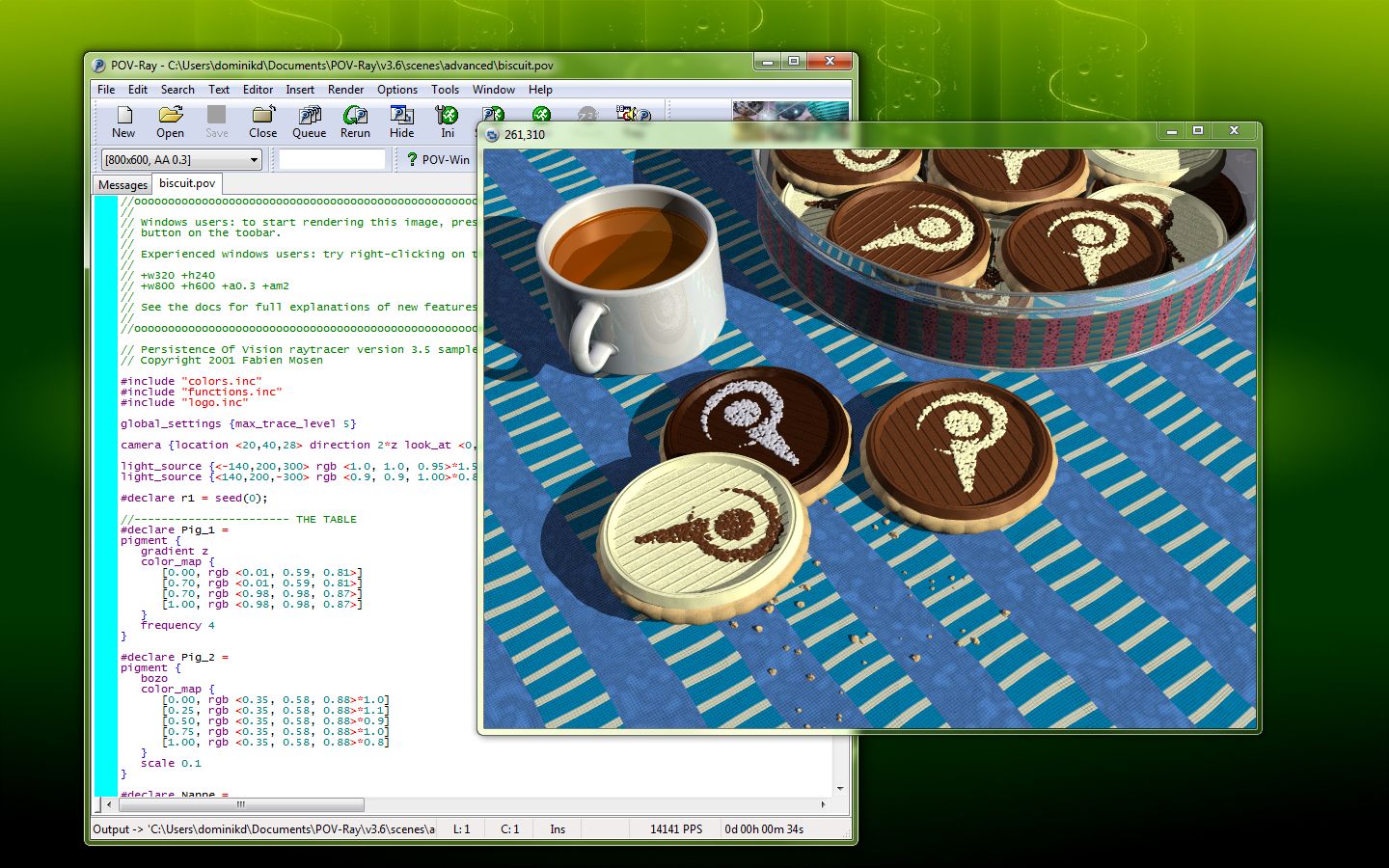Screen dimensions: 1389x868
Task: Click the rendered biscuit image in render window
Action: [870, 439]
